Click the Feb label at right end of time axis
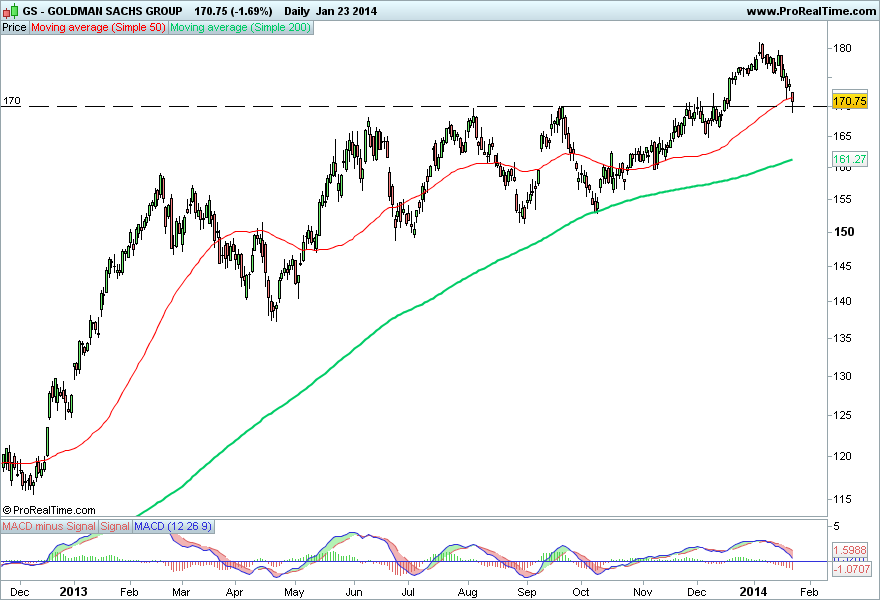Image resolution: width=880 pixels, height=600 pixels. [x=809, y=592]
